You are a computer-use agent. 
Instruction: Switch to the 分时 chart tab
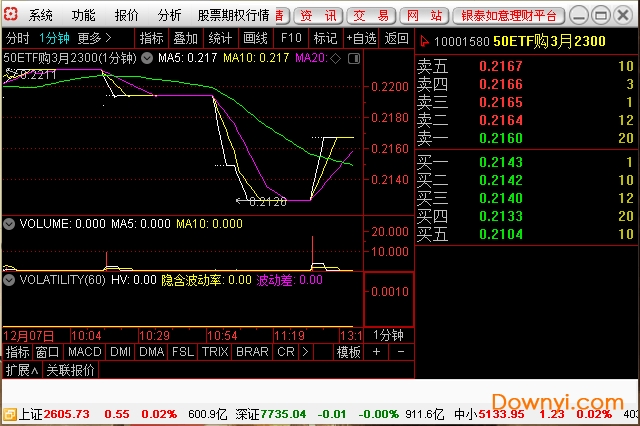tap(18, 39)
